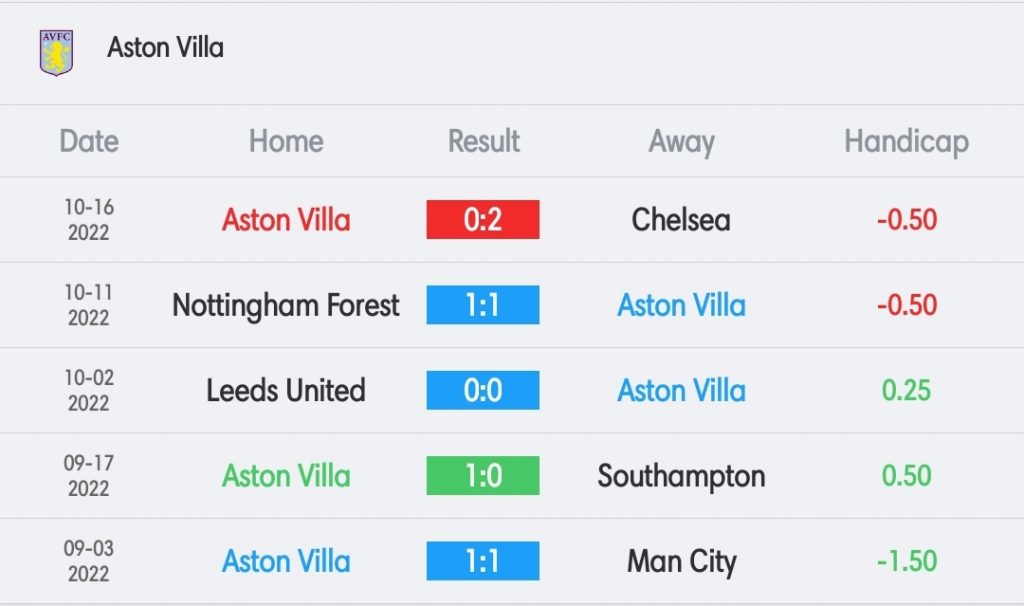Open Nottingham Forest 1:1 result badge
This screenshot has width=1024, height=606.
[483, 305]
